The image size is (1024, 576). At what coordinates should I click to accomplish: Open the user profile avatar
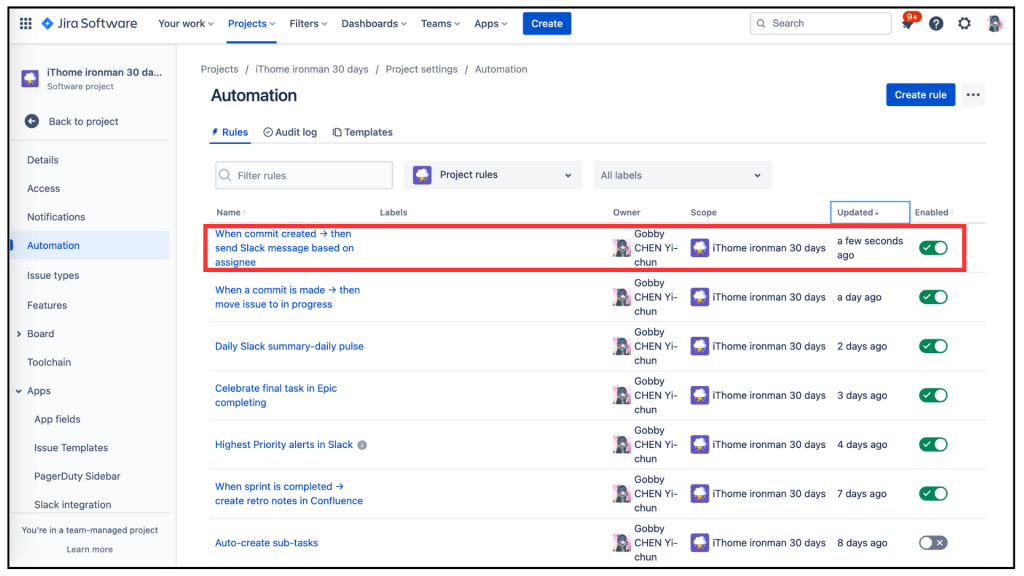click(x=994, y=24)
